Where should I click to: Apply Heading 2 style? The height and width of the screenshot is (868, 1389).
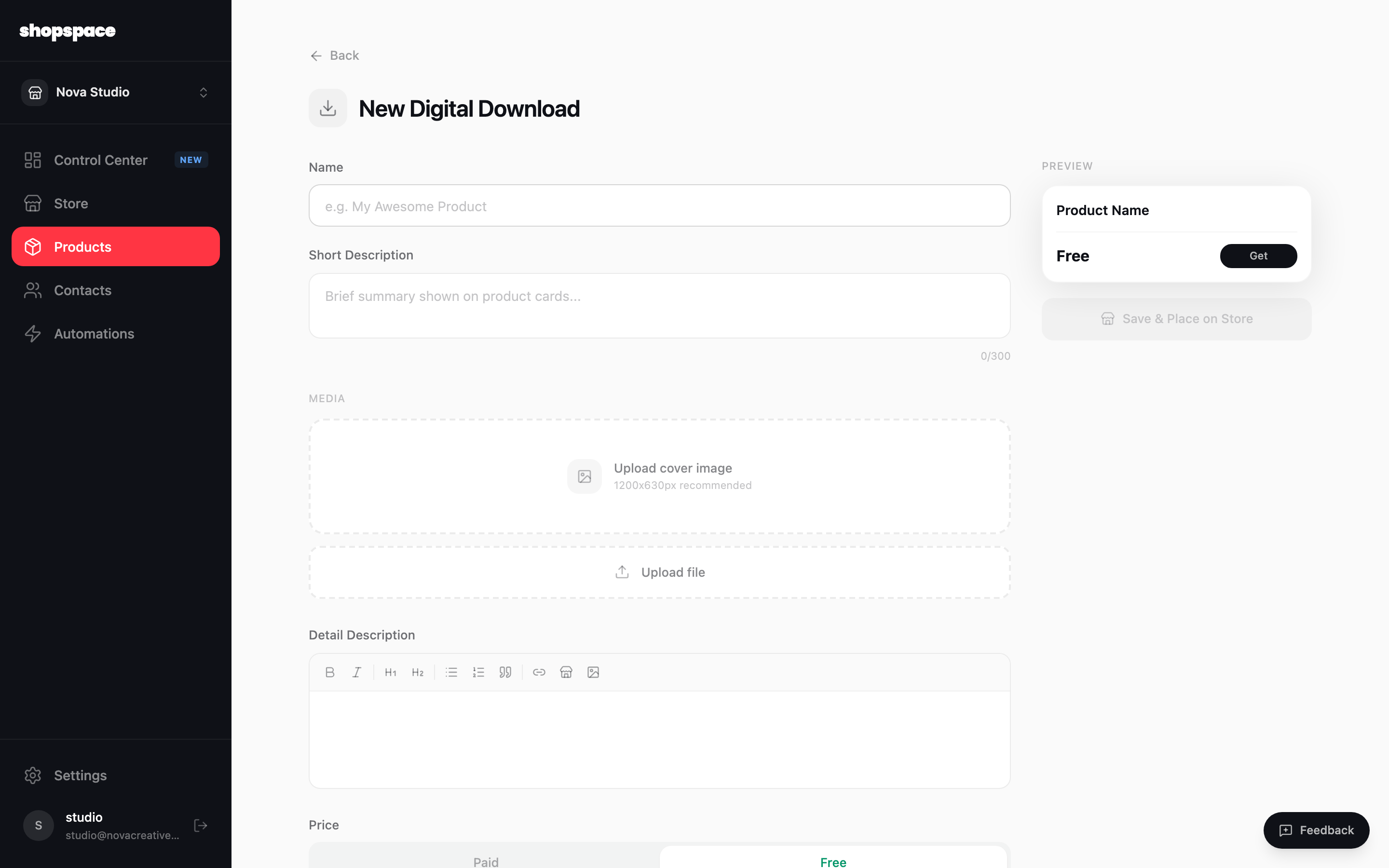coord(417,672)
